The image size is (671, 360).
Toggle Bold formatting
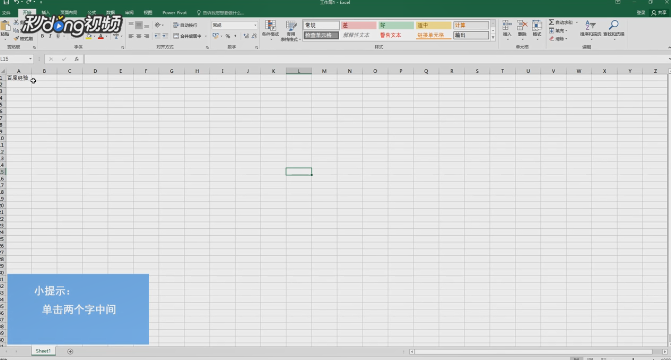42,36
